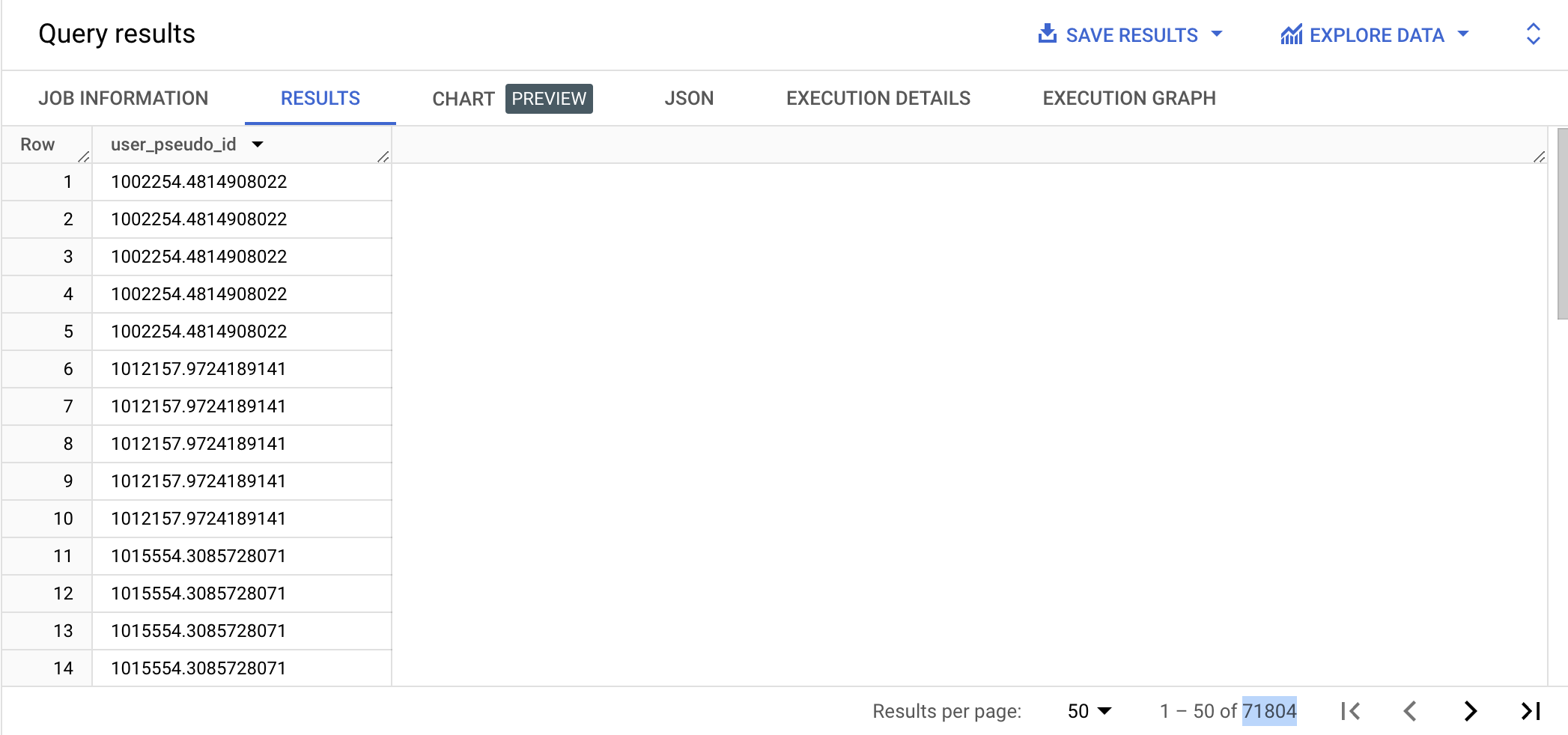The width and height of the screenshot is (1568, 735).
Task: Click the Explore Data chart icon
Action: click(x=1291, y=34)
